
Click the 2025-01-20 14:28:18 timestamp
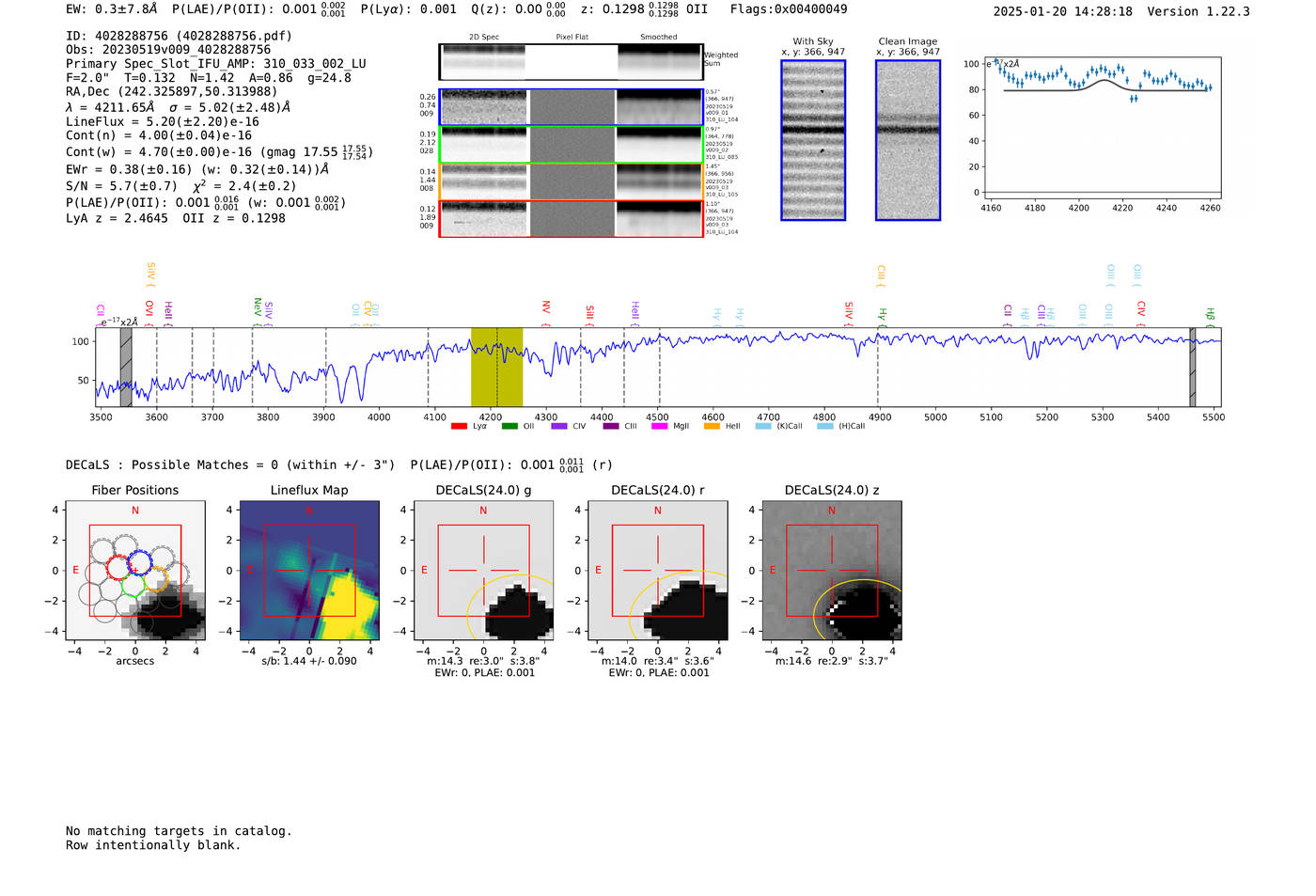tap(1063, 11)
